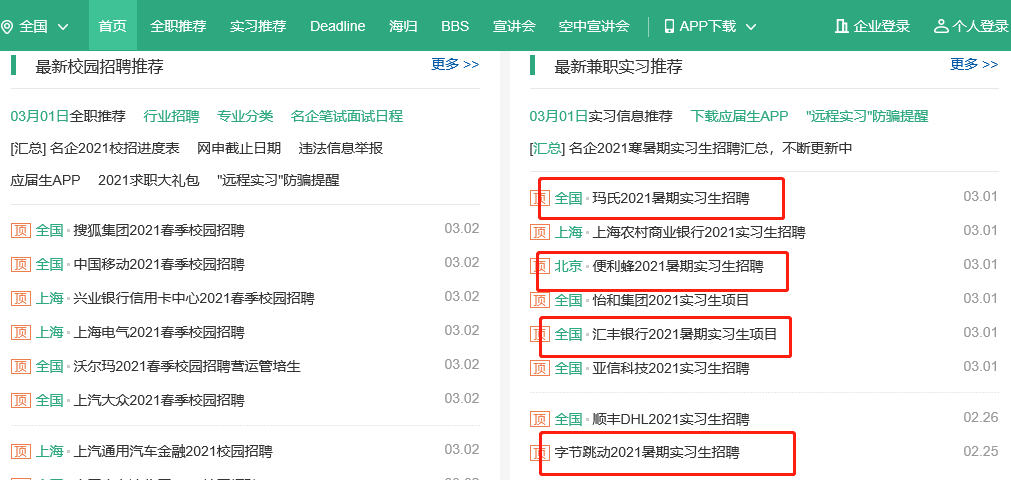Open 更多 in 最新校园招聘推荐 section
The image size is (1011, 480).
click(455, 64)
